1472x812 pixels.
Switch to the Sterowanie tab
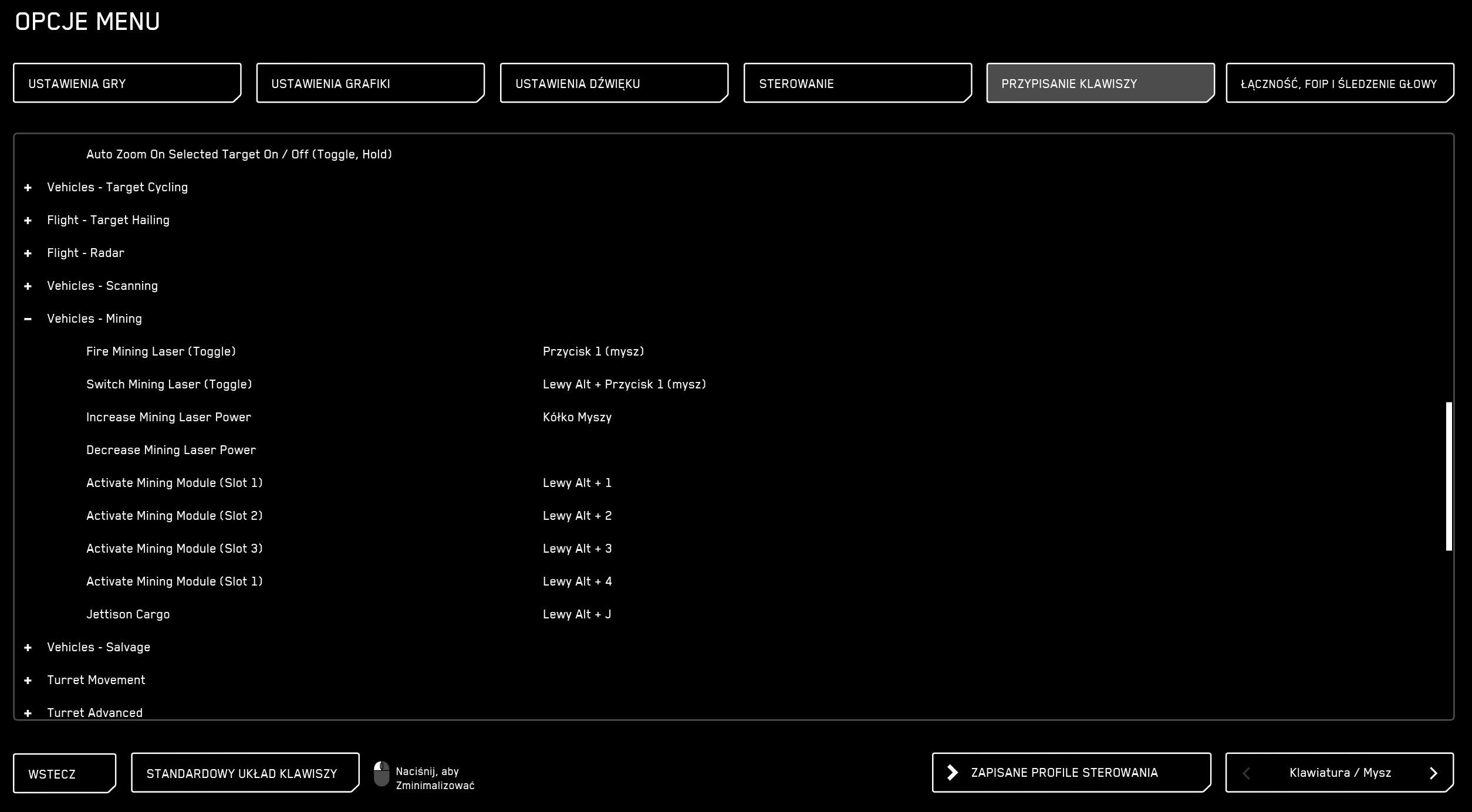tap(857, 83)
